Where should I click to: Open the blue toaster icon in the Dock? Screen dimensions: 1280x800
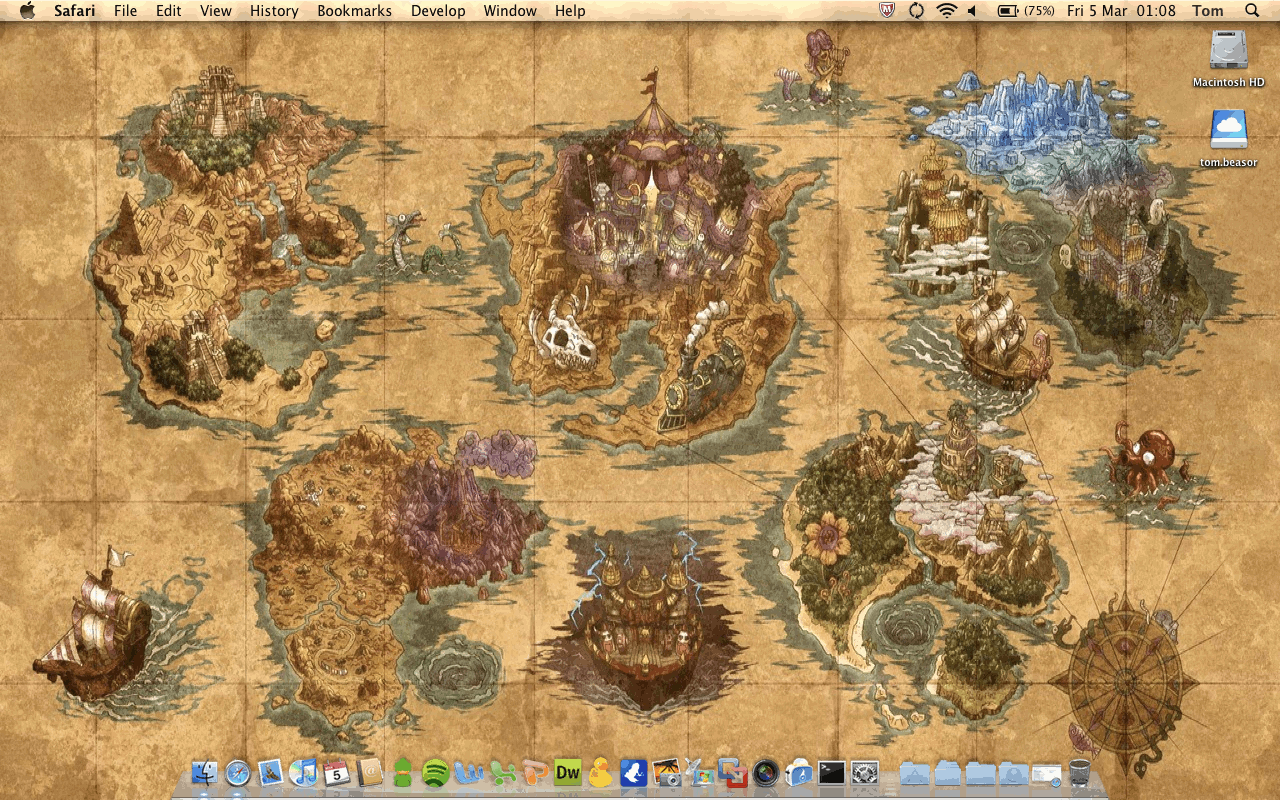(798, 772)
